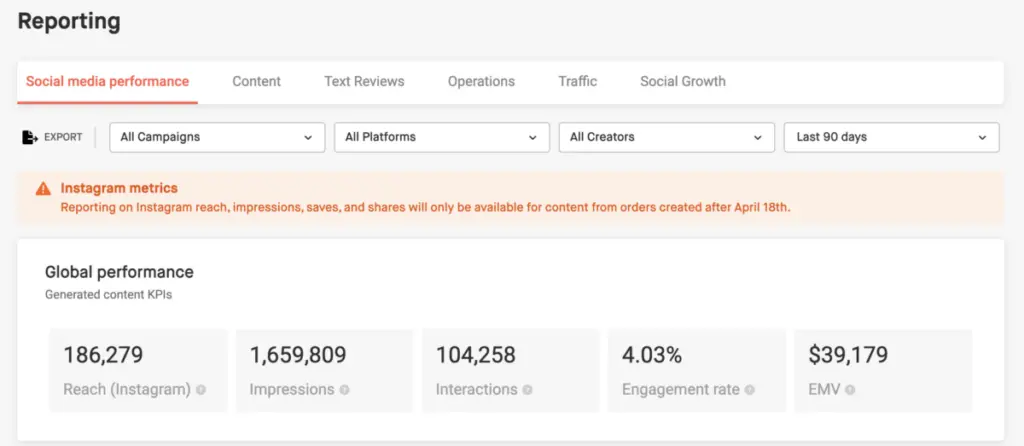Click info icon beside EMV
1024x446 pixels.
pos(849,390)
